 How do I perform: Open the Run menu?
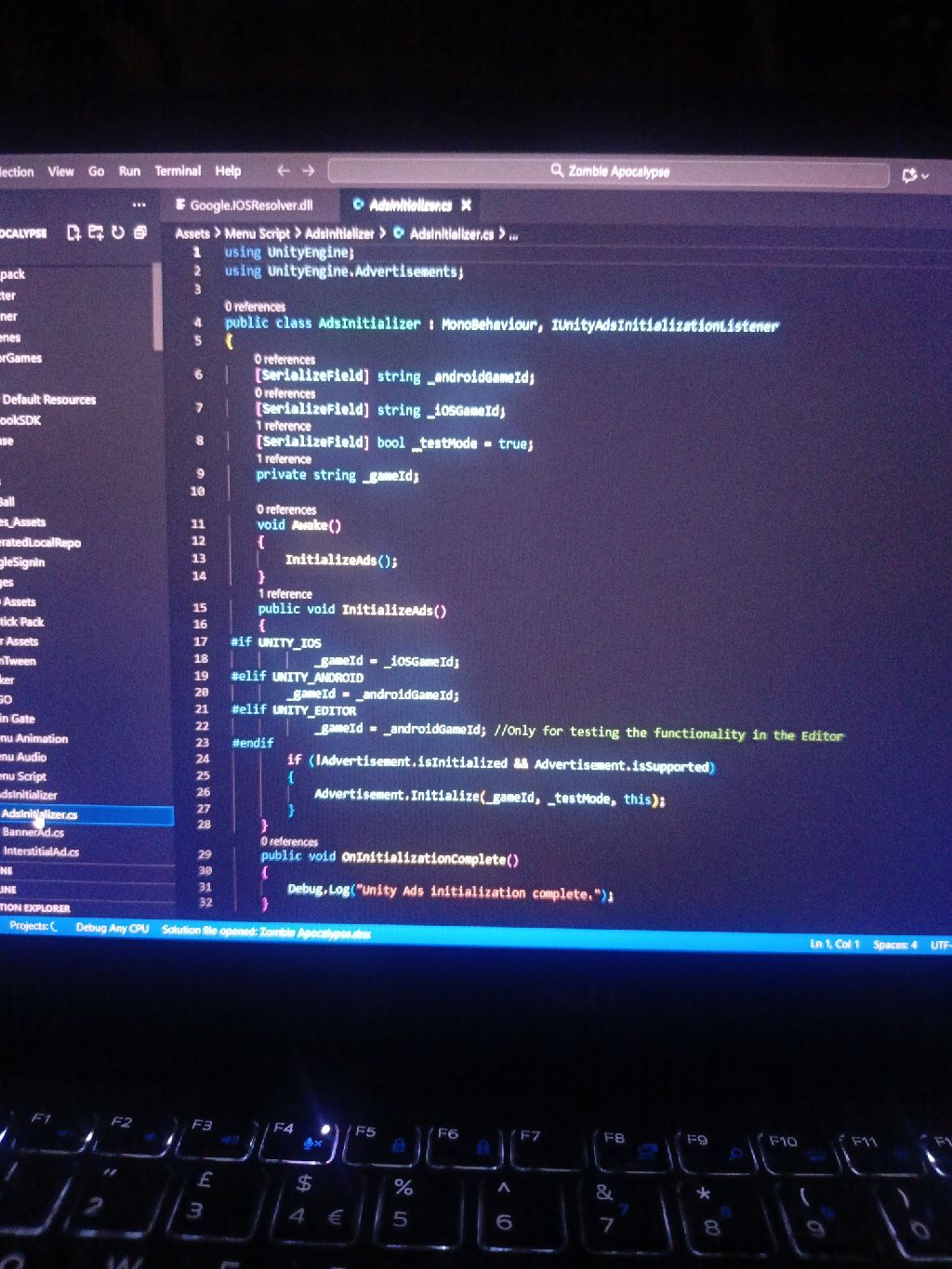pos(129,171)
